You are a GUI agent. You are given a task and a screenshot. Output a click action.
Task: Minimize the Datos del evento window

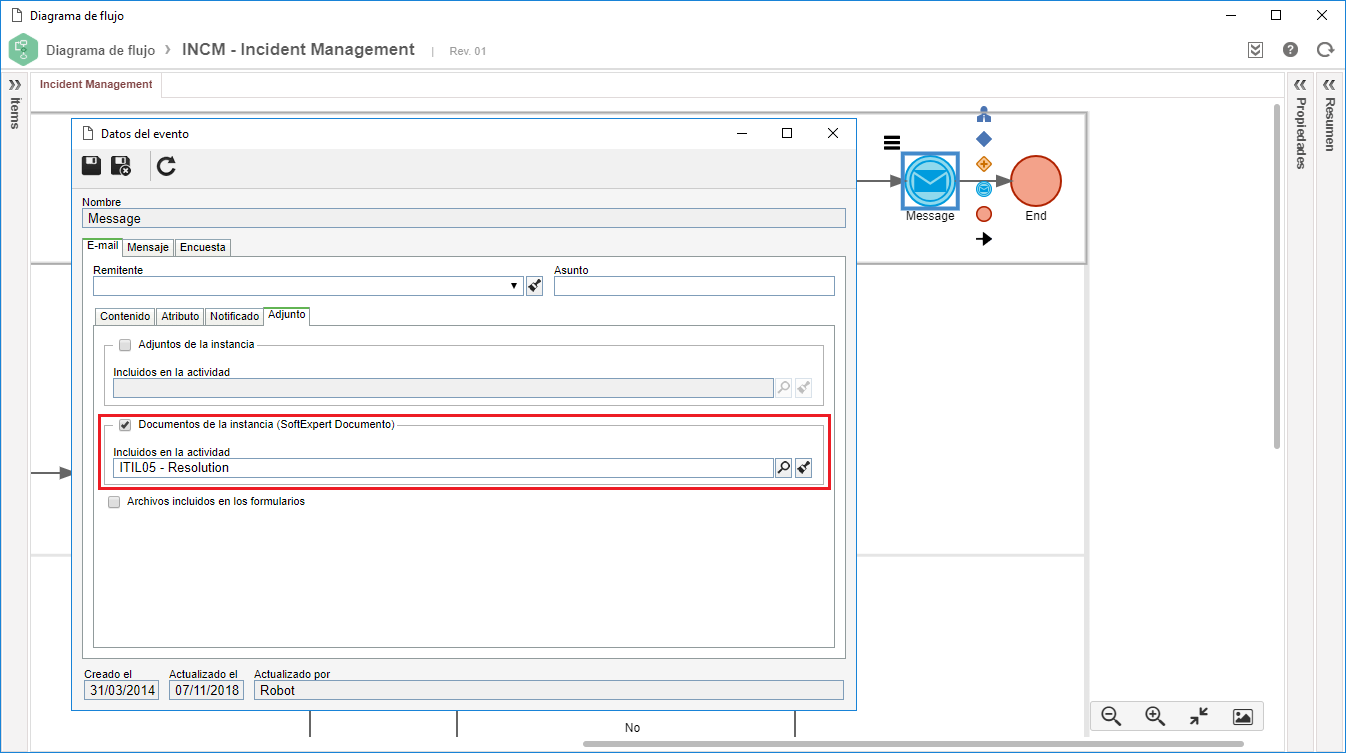click(x=741, y=133)
